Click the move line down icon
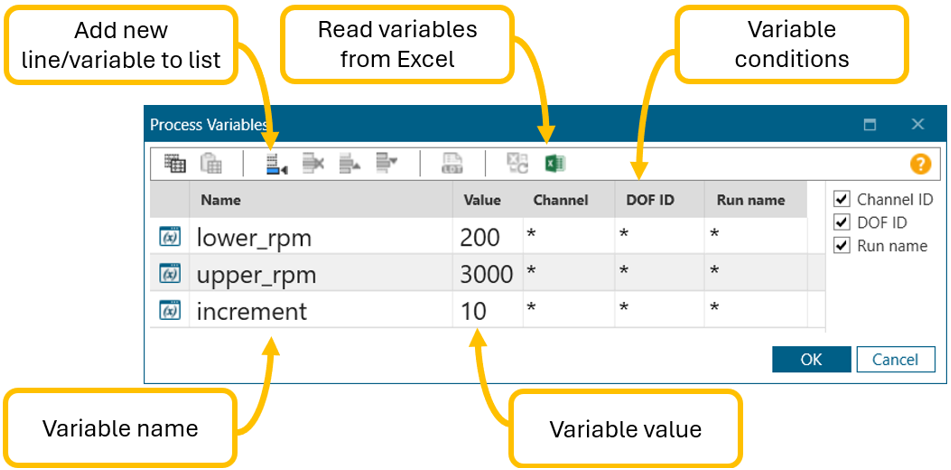 [386, 164]
